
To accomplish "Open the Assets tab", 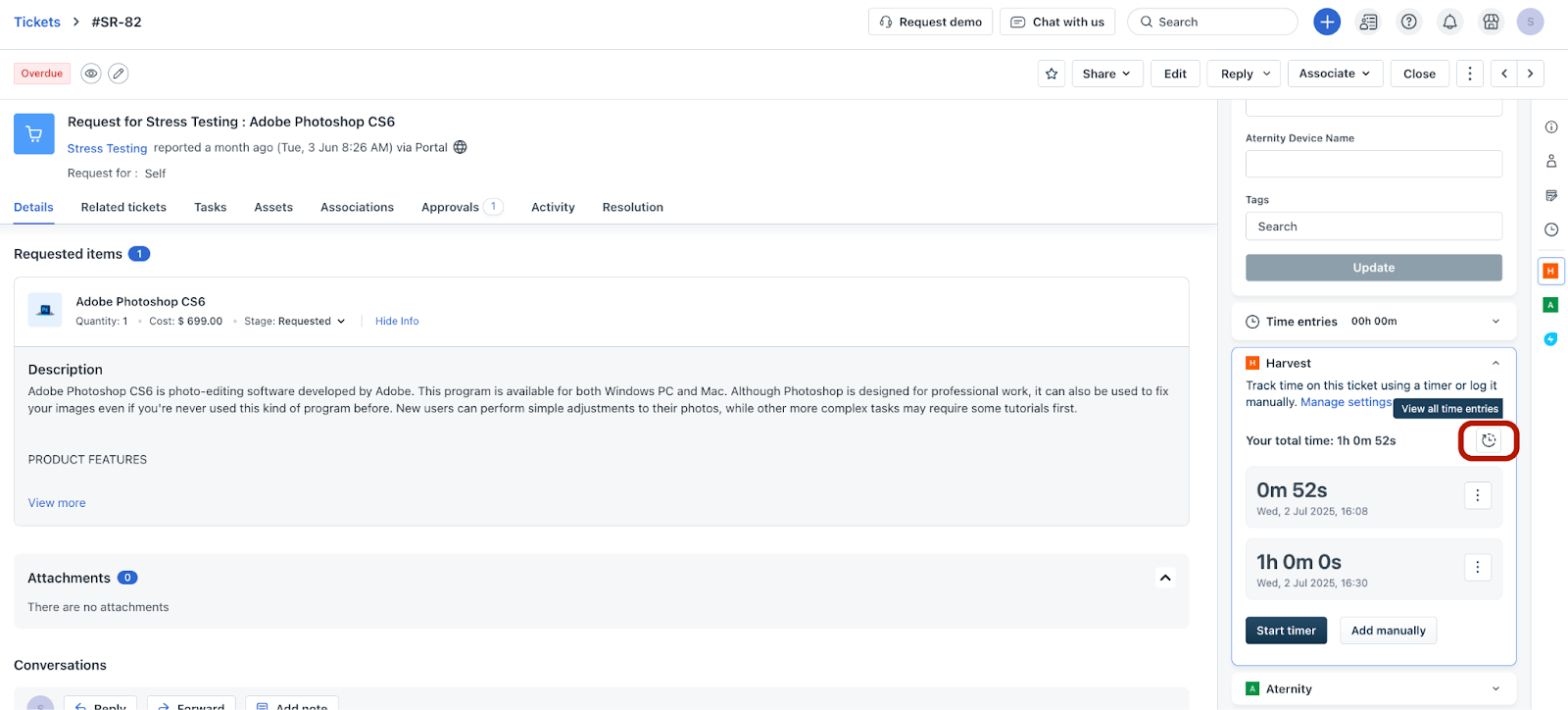I will (x=273, y=207).
